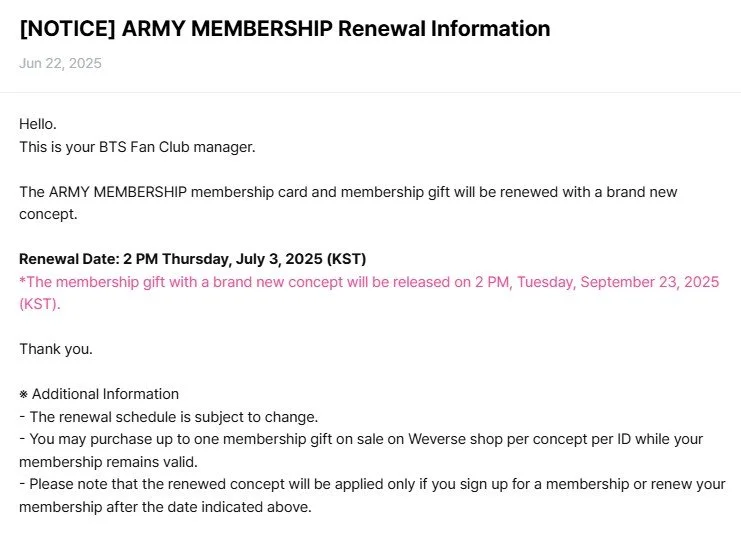The image size is (741, 541).
Task: Click the 'Please note that the renewed concept' line
Action: click(x=372, y=484)
